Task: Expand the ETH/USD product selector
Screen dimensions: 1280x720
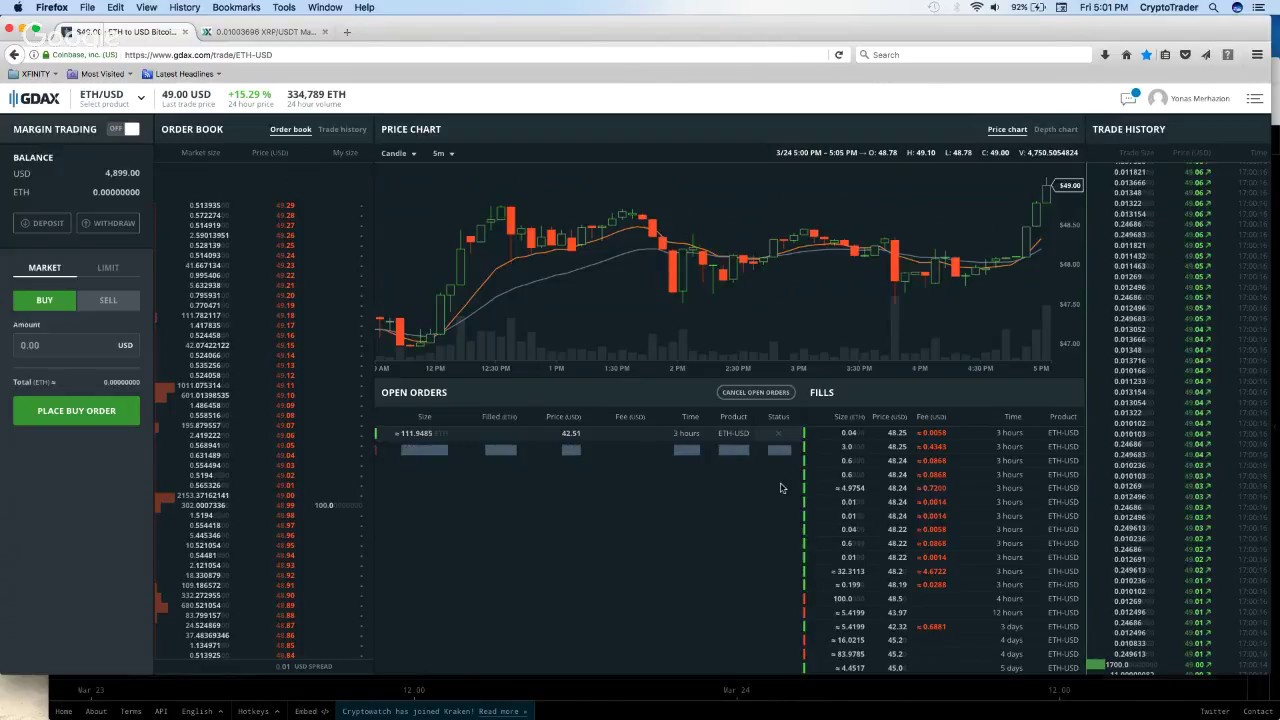Action: tap(141, 98)
